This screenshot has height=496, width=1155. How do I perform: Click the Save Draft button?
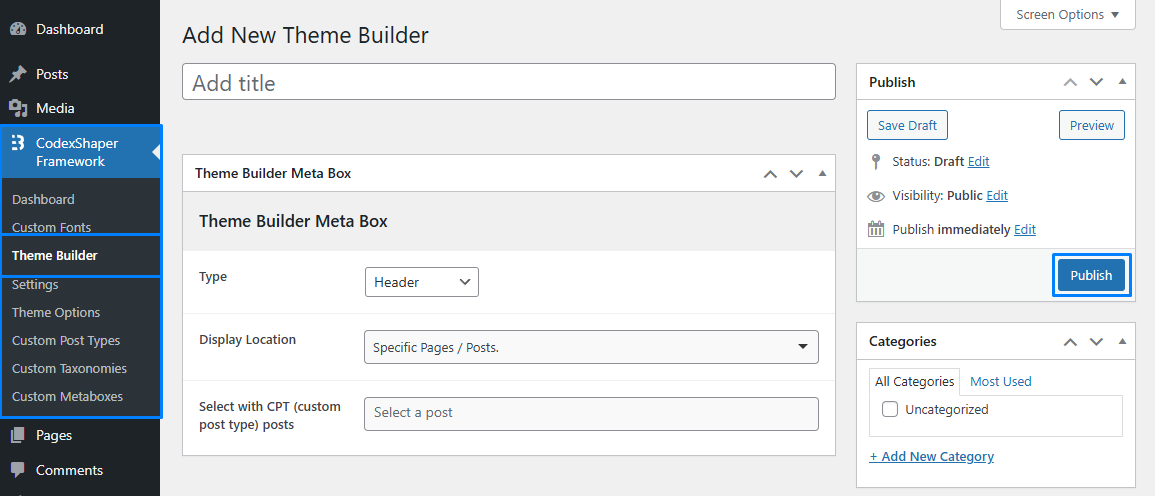click(x=908, y=125)
